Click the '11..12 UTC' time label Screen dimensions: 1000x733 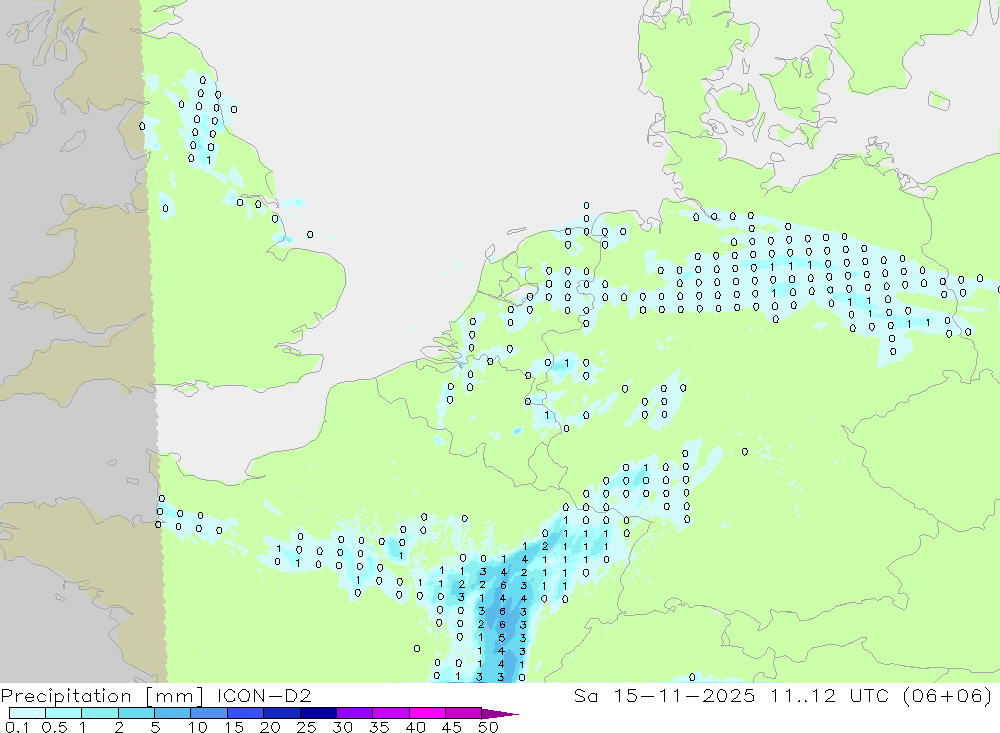tap(830, 695)
